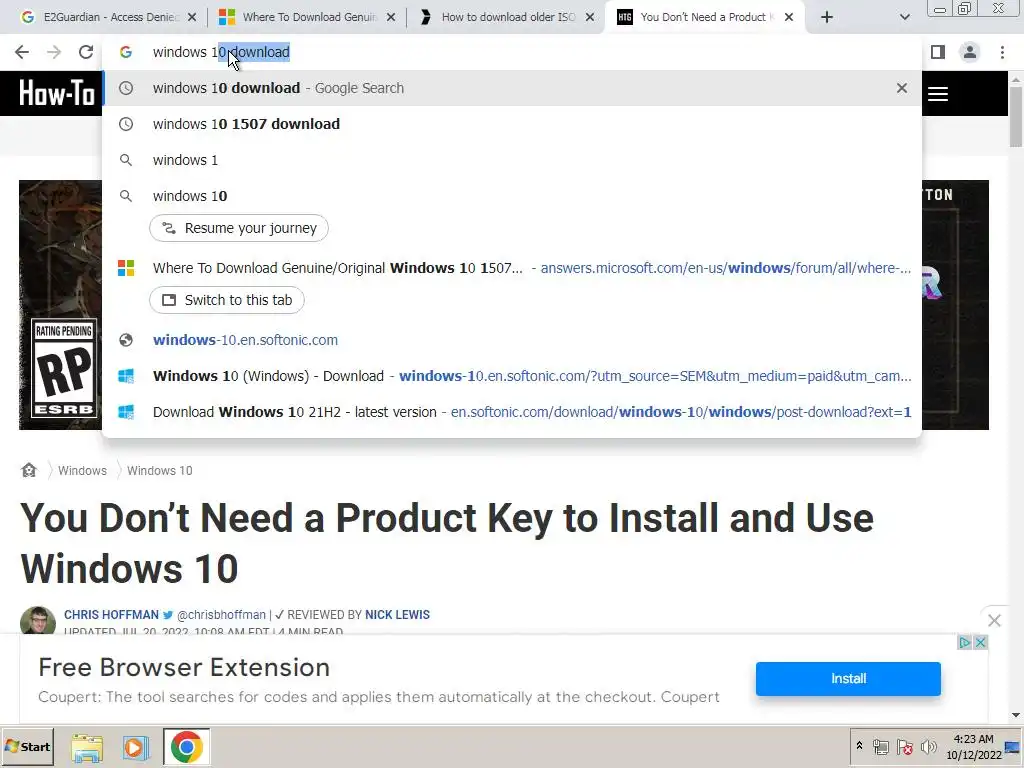Image resolution: width=1024 pixels, height=768 pixels.
Task: Open NICK LEWIS reviewer link
Action: coord(397,615)
